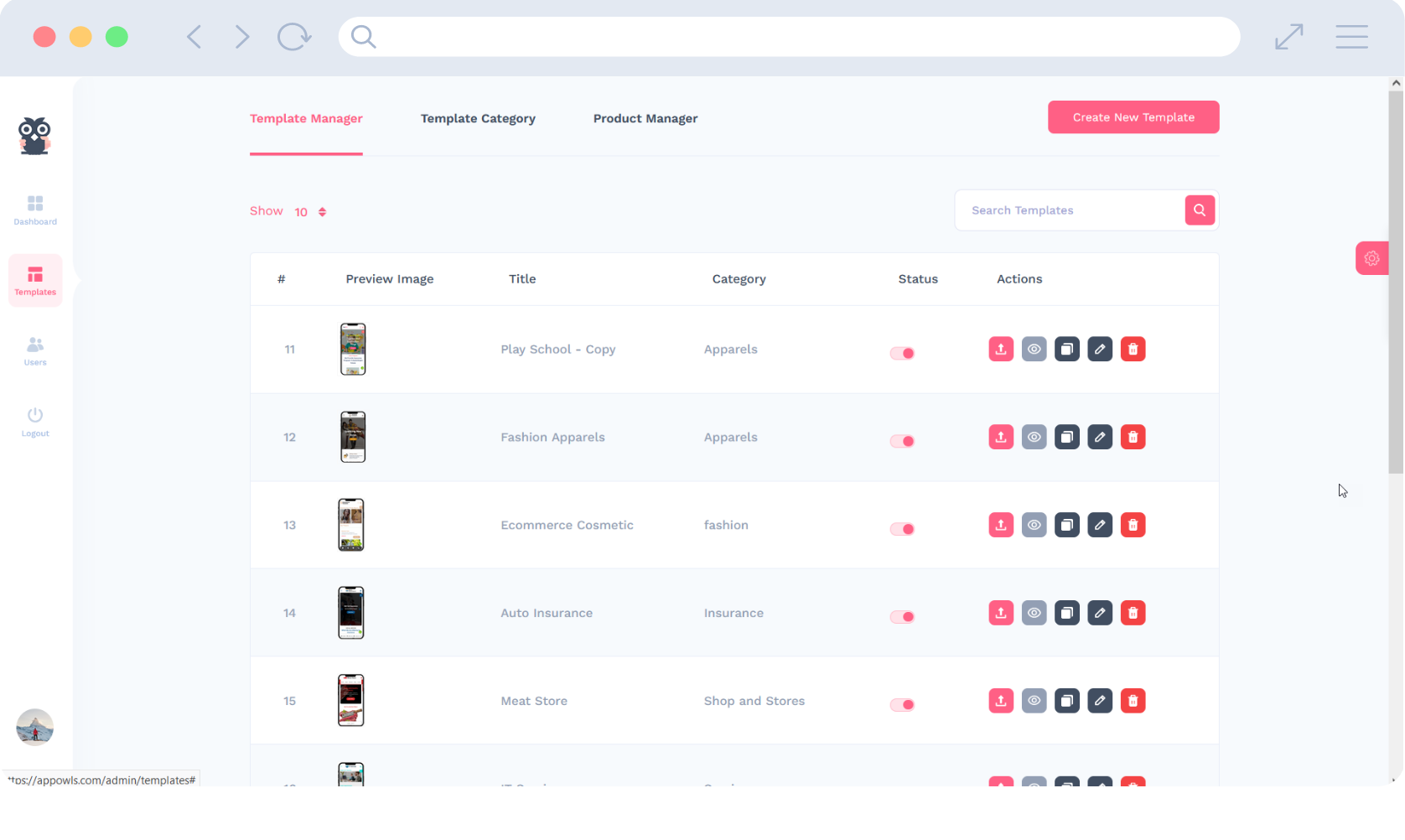Viewport: 1405px width, 840px height.
Task: Open the Show 10 entries dropdown
Action: pyautogui.click(x=310, y=212)
